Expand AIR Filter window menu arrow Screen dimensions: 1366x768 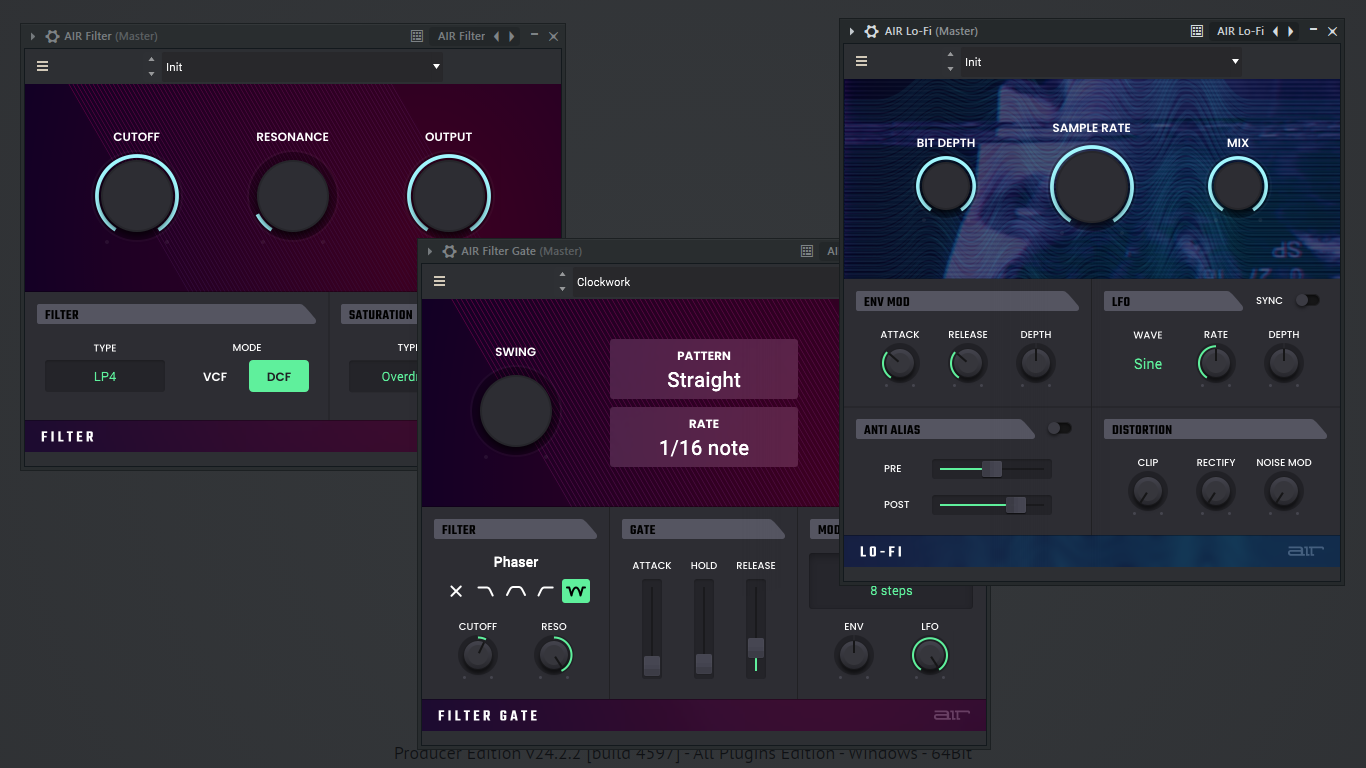click(32, 36)
